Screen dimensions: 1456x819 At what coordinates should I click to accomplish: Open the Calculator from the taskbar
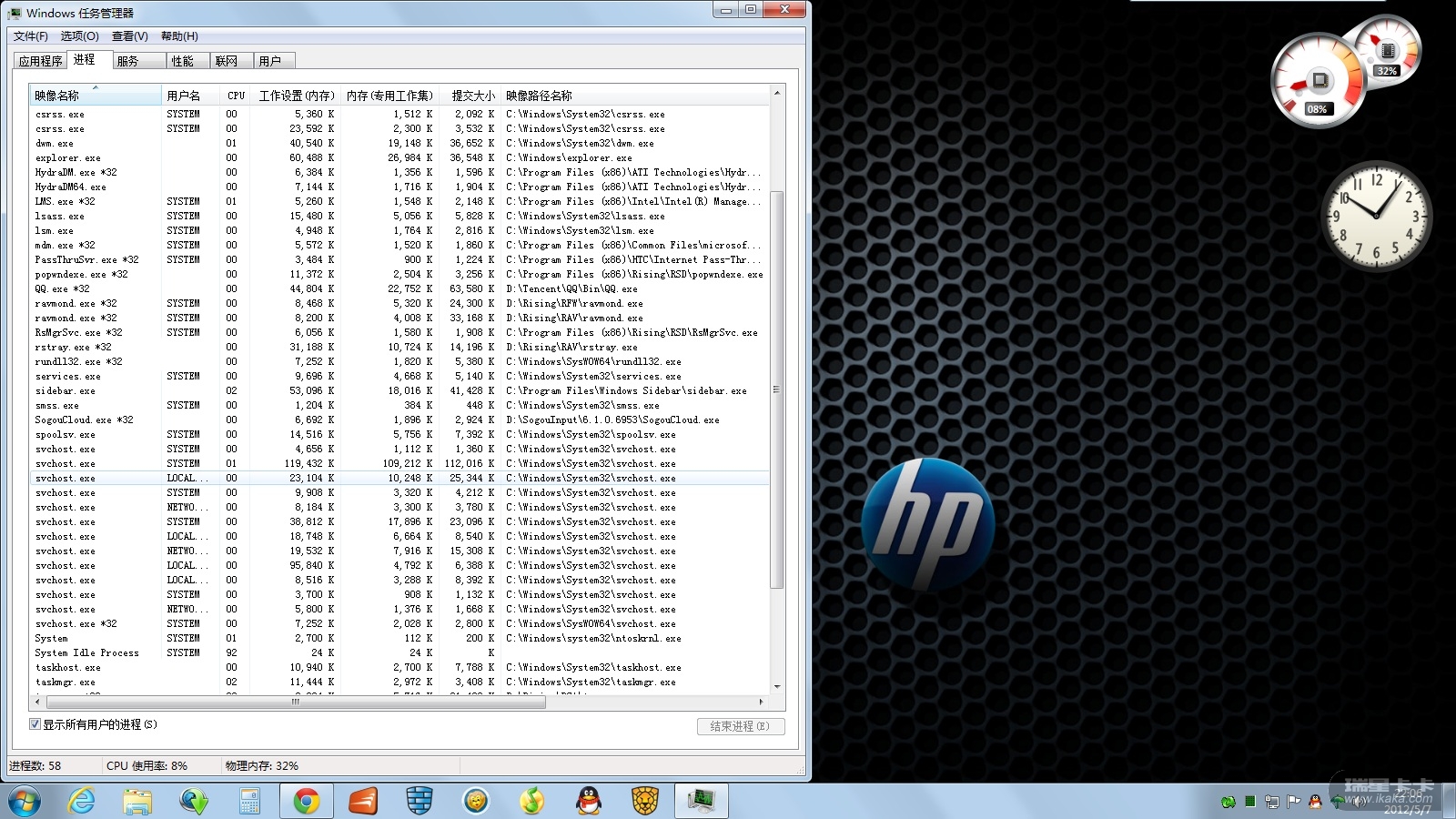pos(249,802)
